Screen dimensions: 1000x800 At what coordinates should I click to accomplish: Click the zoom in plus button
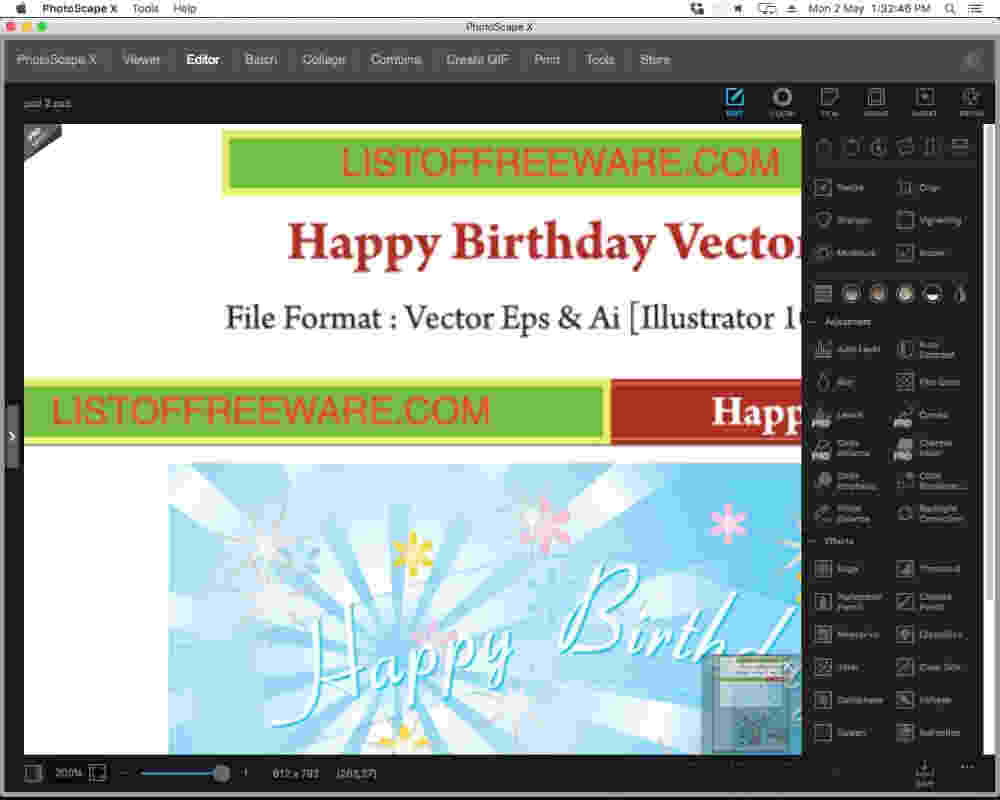pos(245,773)
